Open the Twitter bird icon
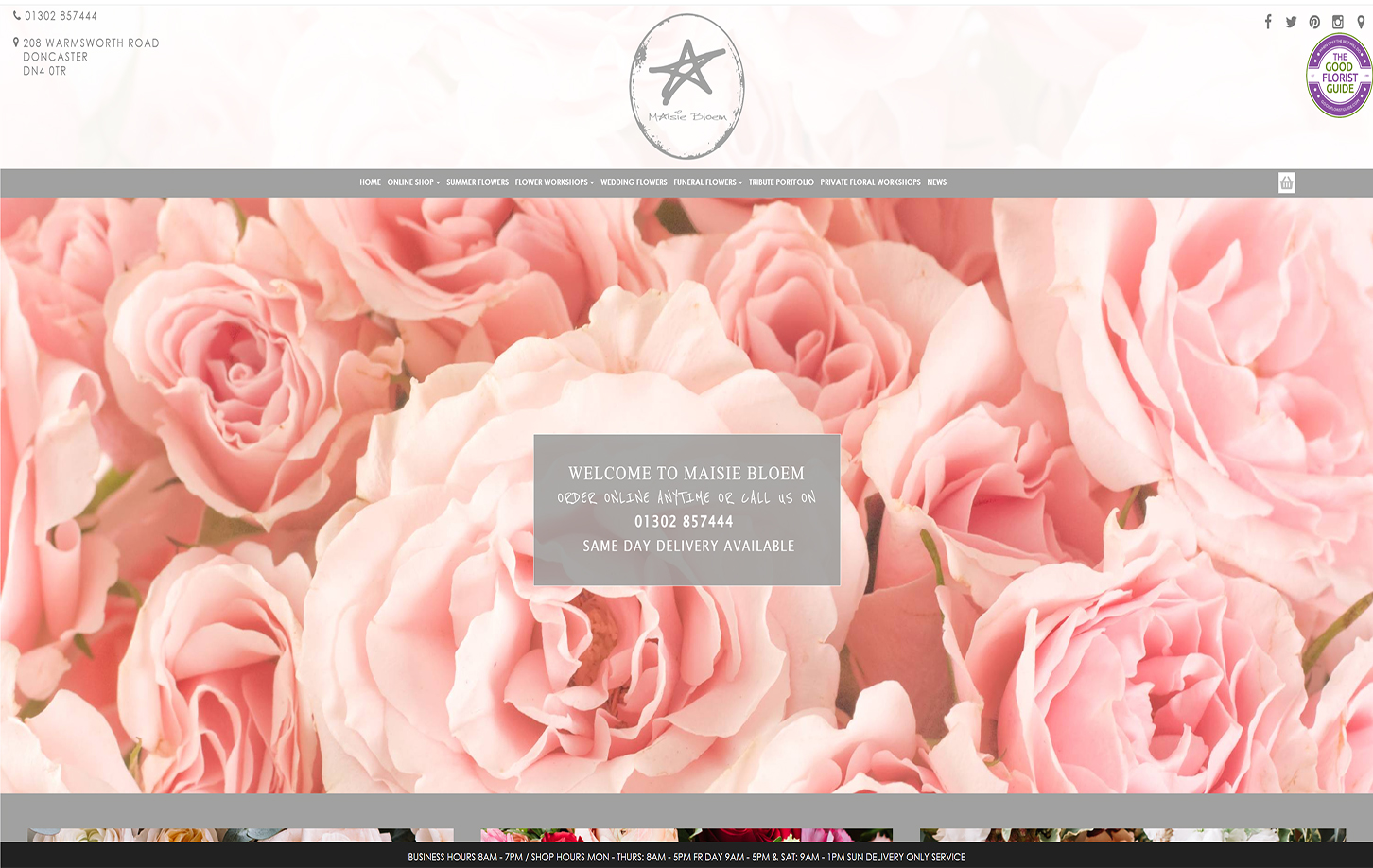Image resolution: width=1373 pixels, height=868 pixels. tap(1291, 22)
